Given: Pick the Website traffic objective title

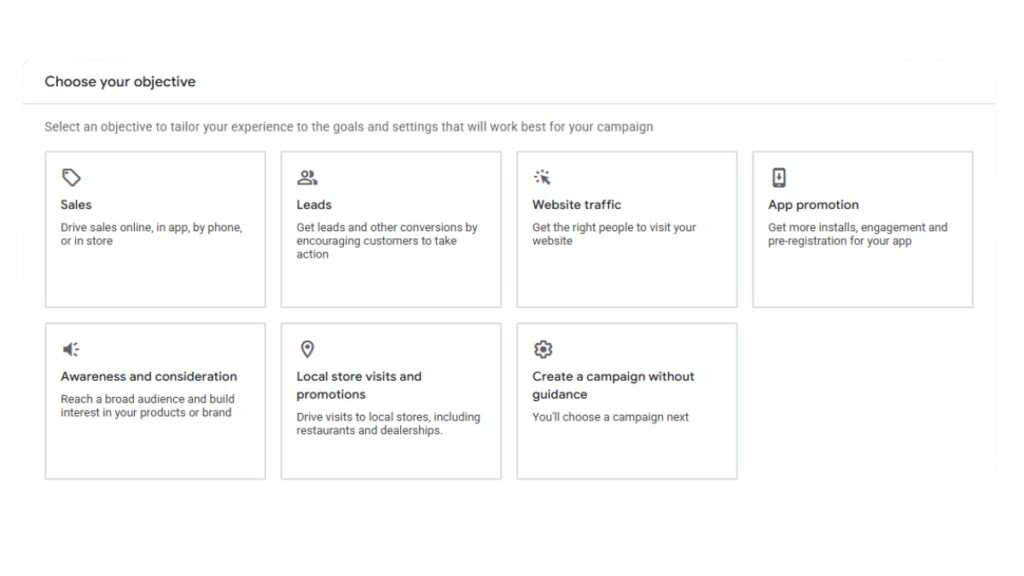Looking at the screenshot, I should click(576, 205).
